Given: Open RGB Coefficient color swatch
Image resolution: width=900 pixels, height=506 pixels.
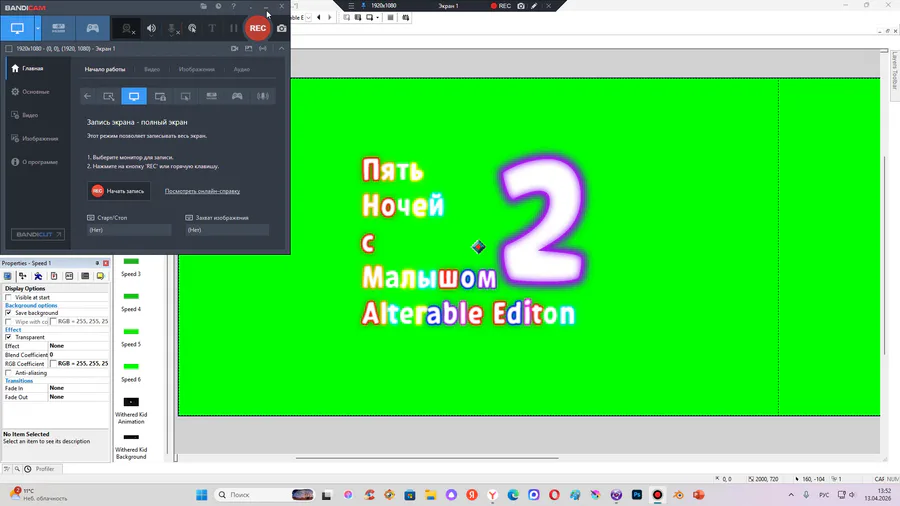Looking at the screenshot, I should coord(53,364).
